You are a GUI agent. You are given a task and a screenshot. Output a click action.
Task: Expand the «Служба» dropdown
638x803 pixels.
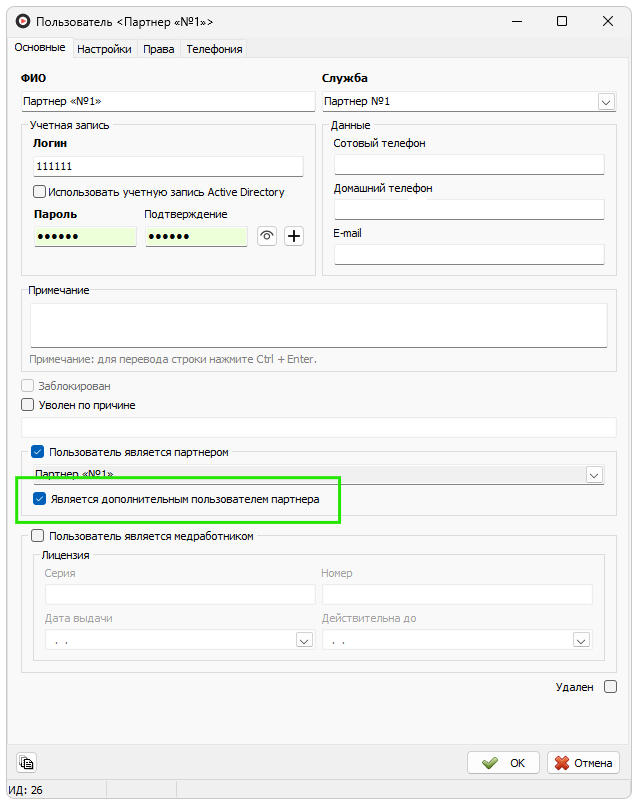coord(605,101)
